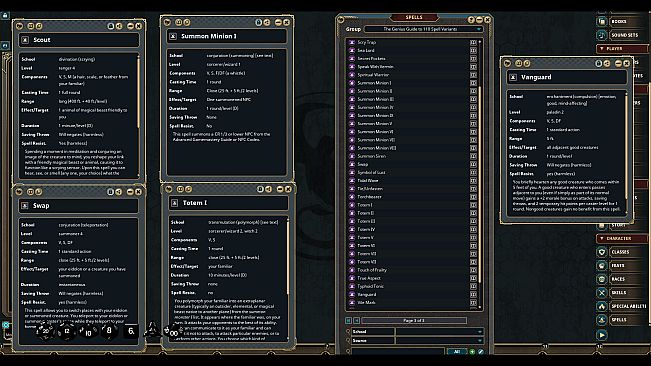Click the Spells icon in sidebar
Screen dimensions: 651x366
[602, 320]
